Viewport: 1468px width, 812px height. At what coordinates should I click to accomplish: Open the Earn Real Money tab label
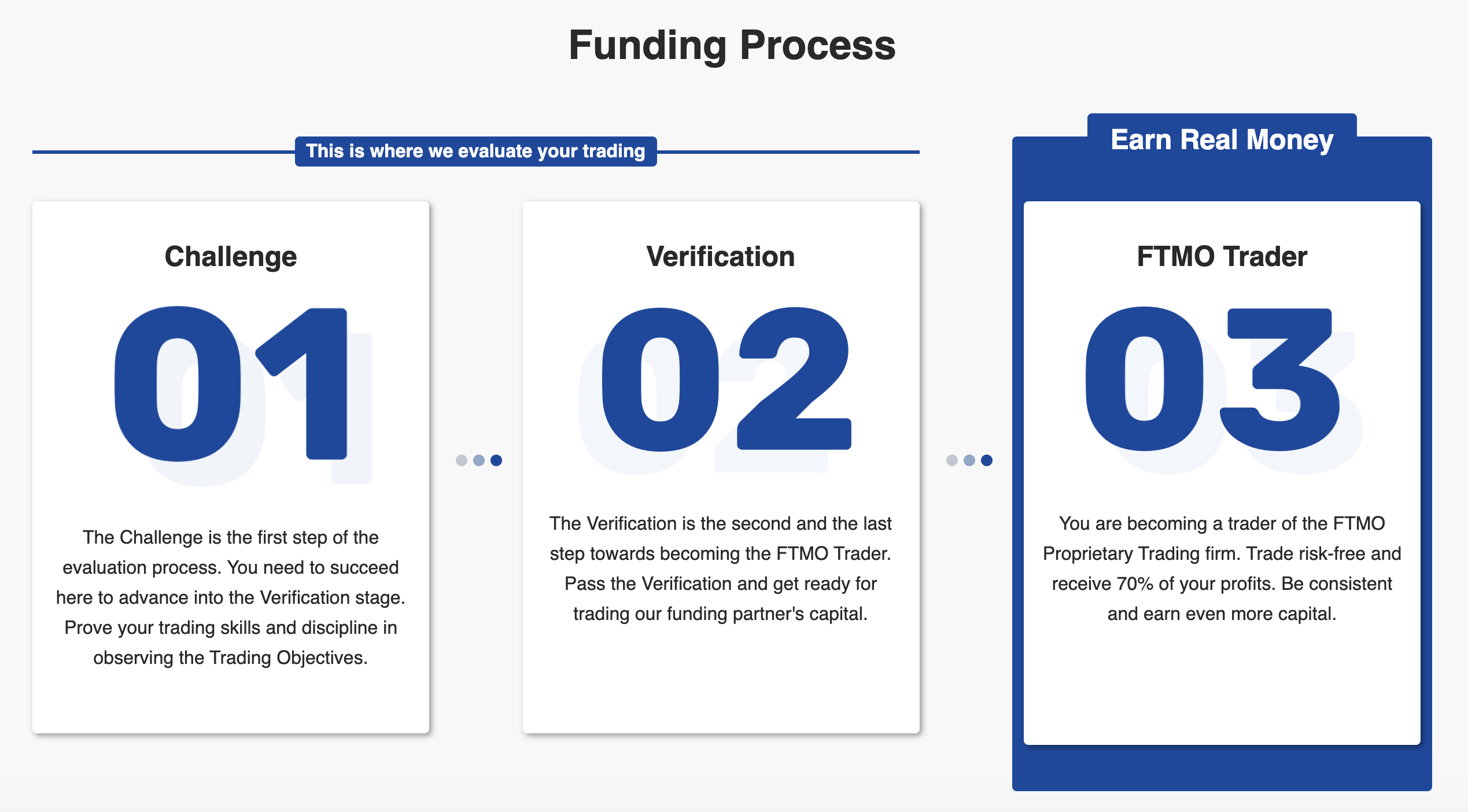tap(1222, 139)
